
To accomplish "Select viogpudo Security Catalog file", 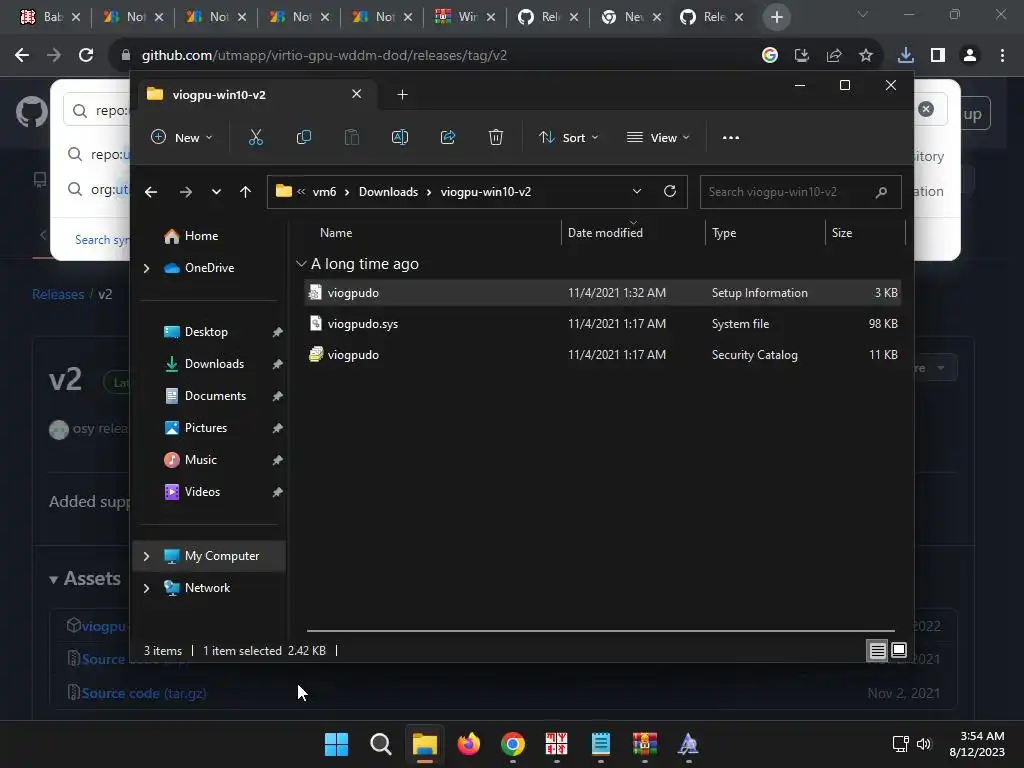I will (x=603, y=355).
